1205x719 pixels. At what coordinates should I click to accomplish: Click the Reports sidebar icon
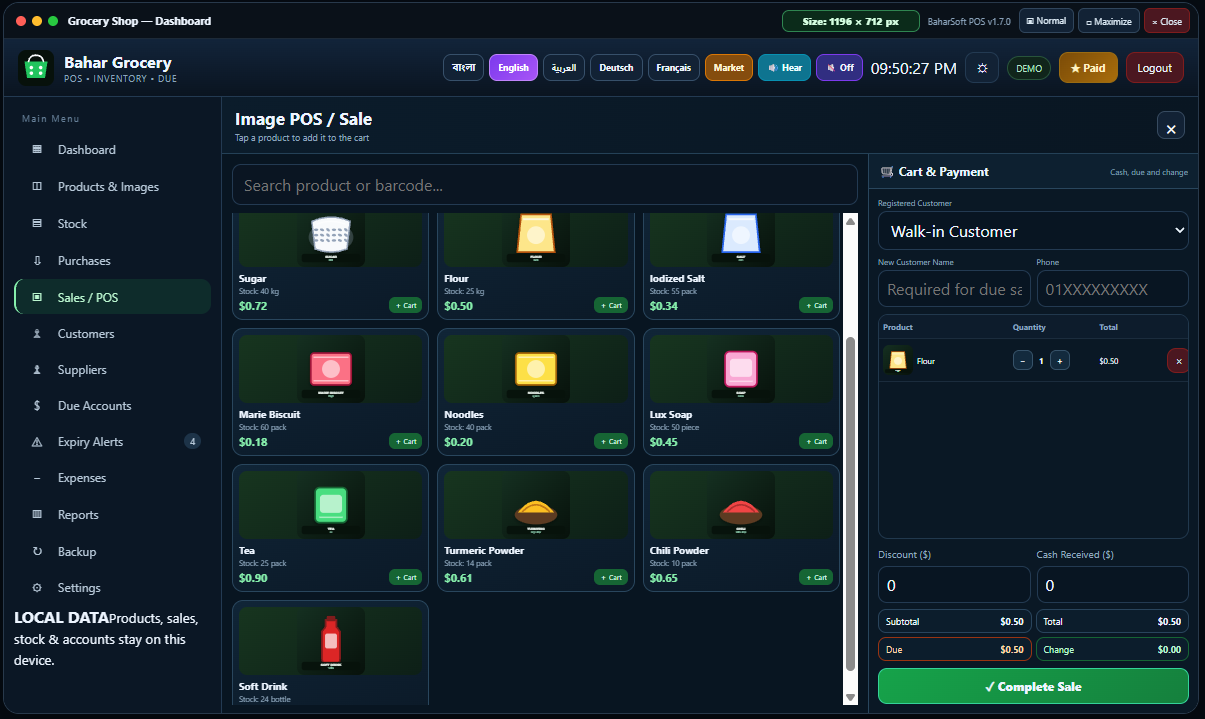coord(37,515)
